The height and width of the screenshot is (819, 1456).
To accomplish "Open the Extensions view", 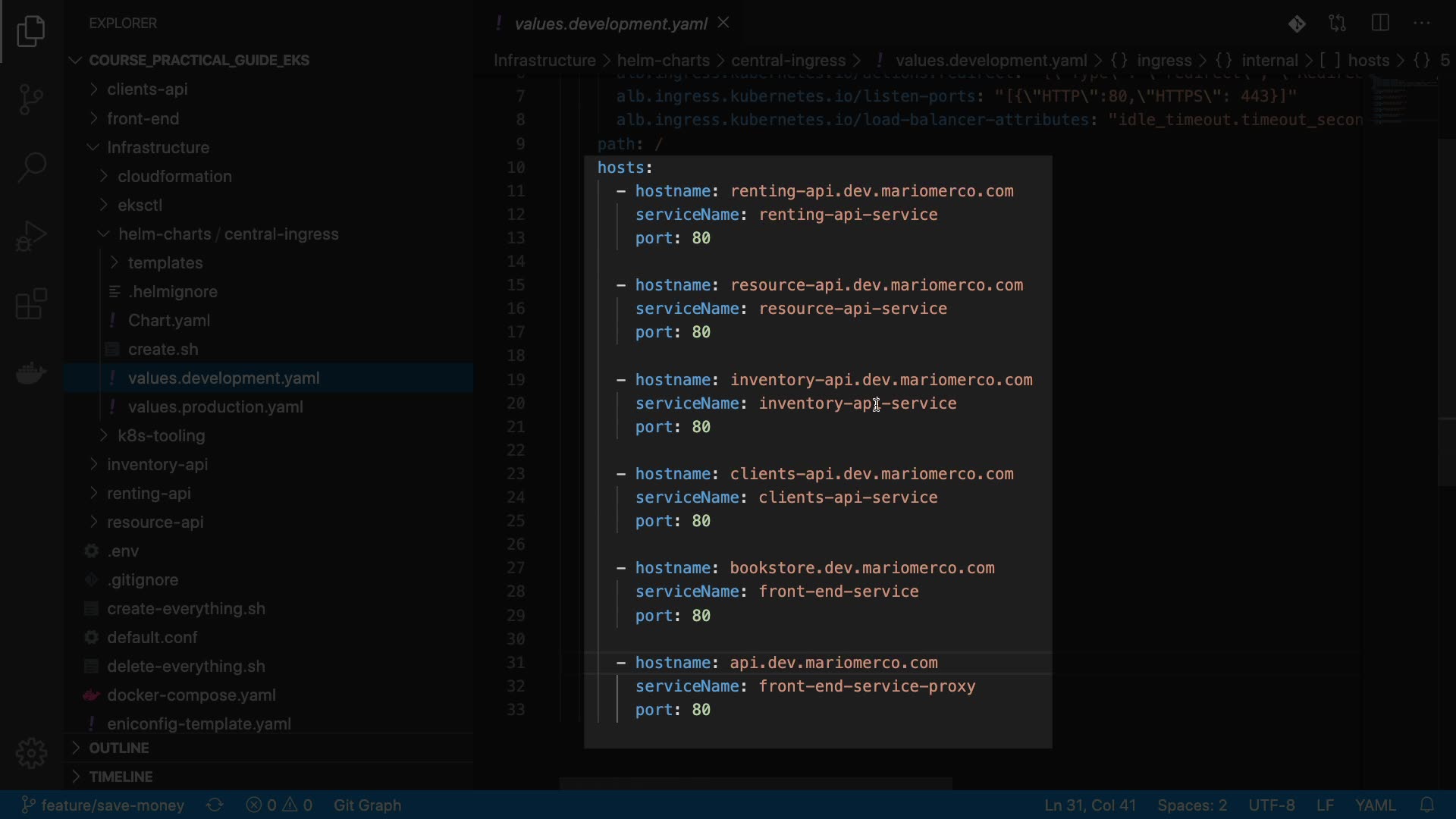I will pos(31,305).
